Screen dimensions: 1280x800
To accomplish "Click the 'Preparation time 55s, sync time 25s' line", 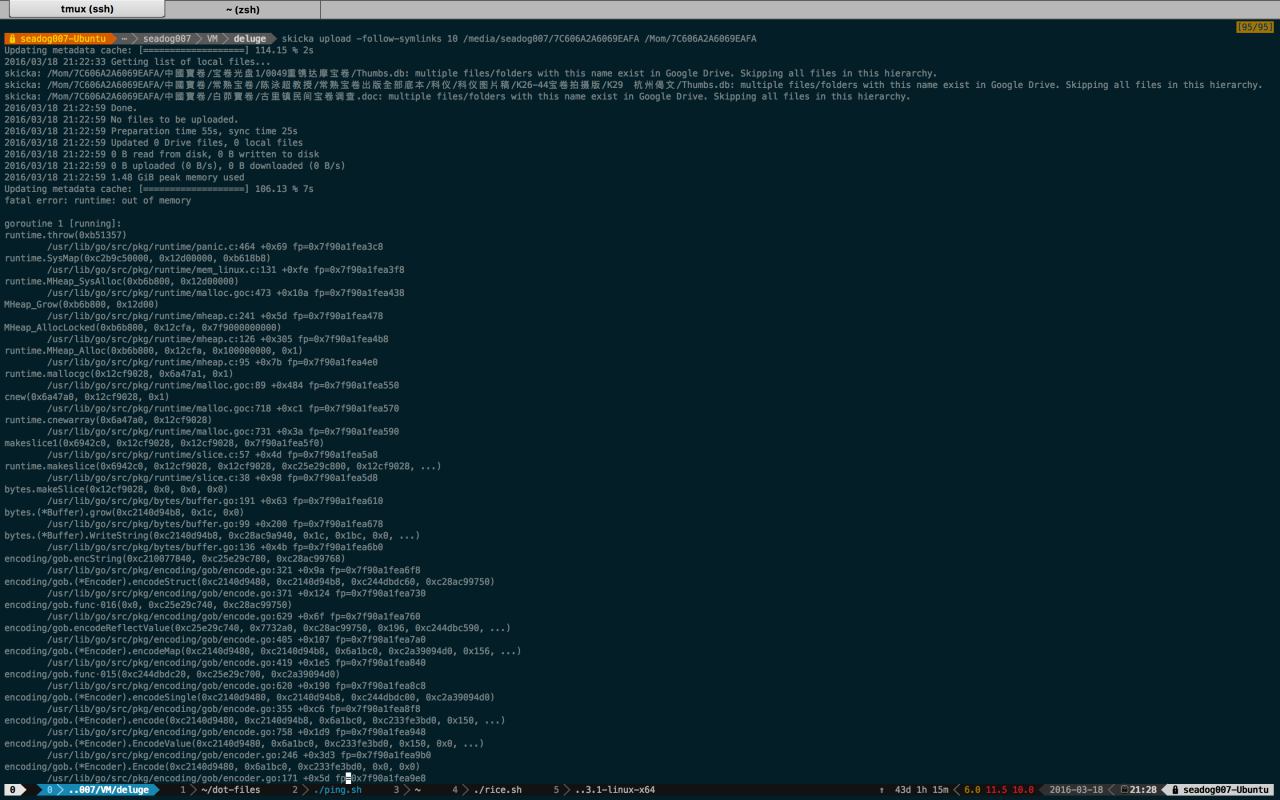I will (150, 131).
